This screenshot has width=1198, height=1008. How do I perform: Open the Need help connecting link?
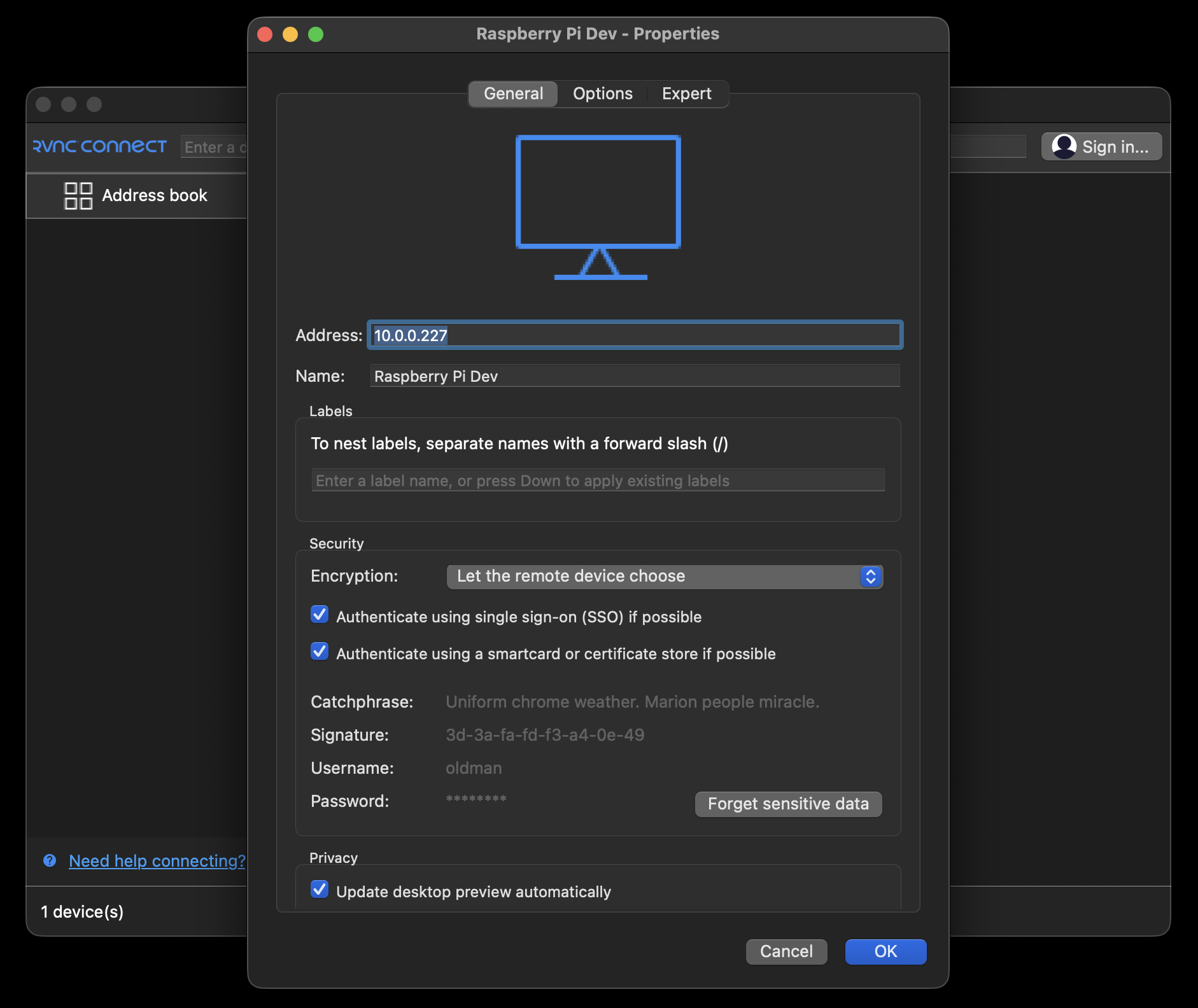click(157, 861)
